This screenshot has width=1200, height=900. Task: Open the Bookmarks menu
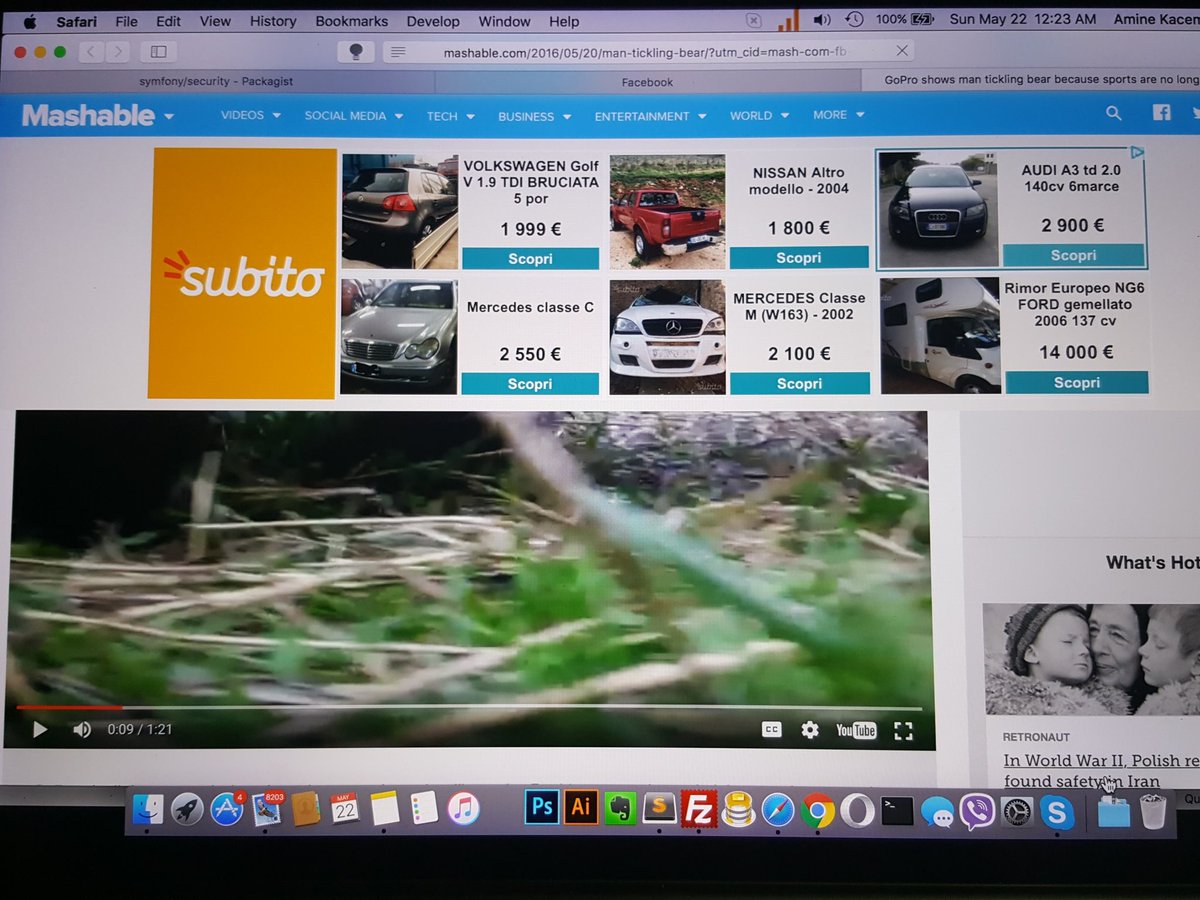[x=350, y=21]
